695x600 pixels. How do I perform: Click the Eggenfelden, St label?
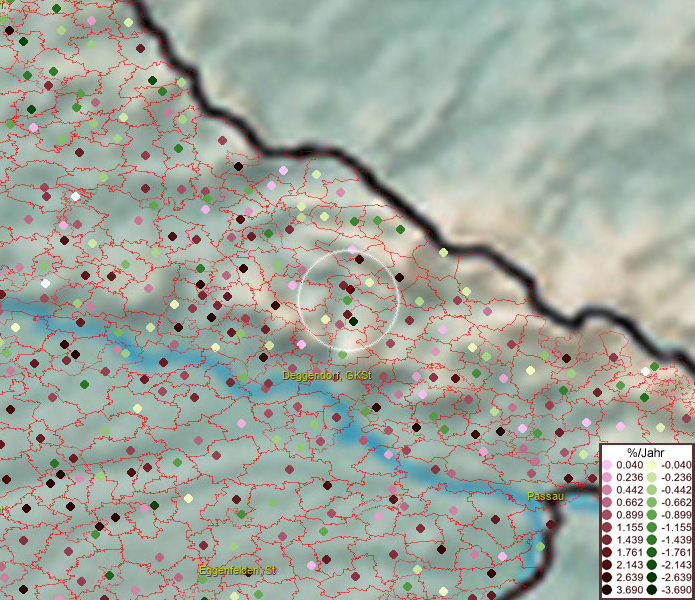pos(236,570)
